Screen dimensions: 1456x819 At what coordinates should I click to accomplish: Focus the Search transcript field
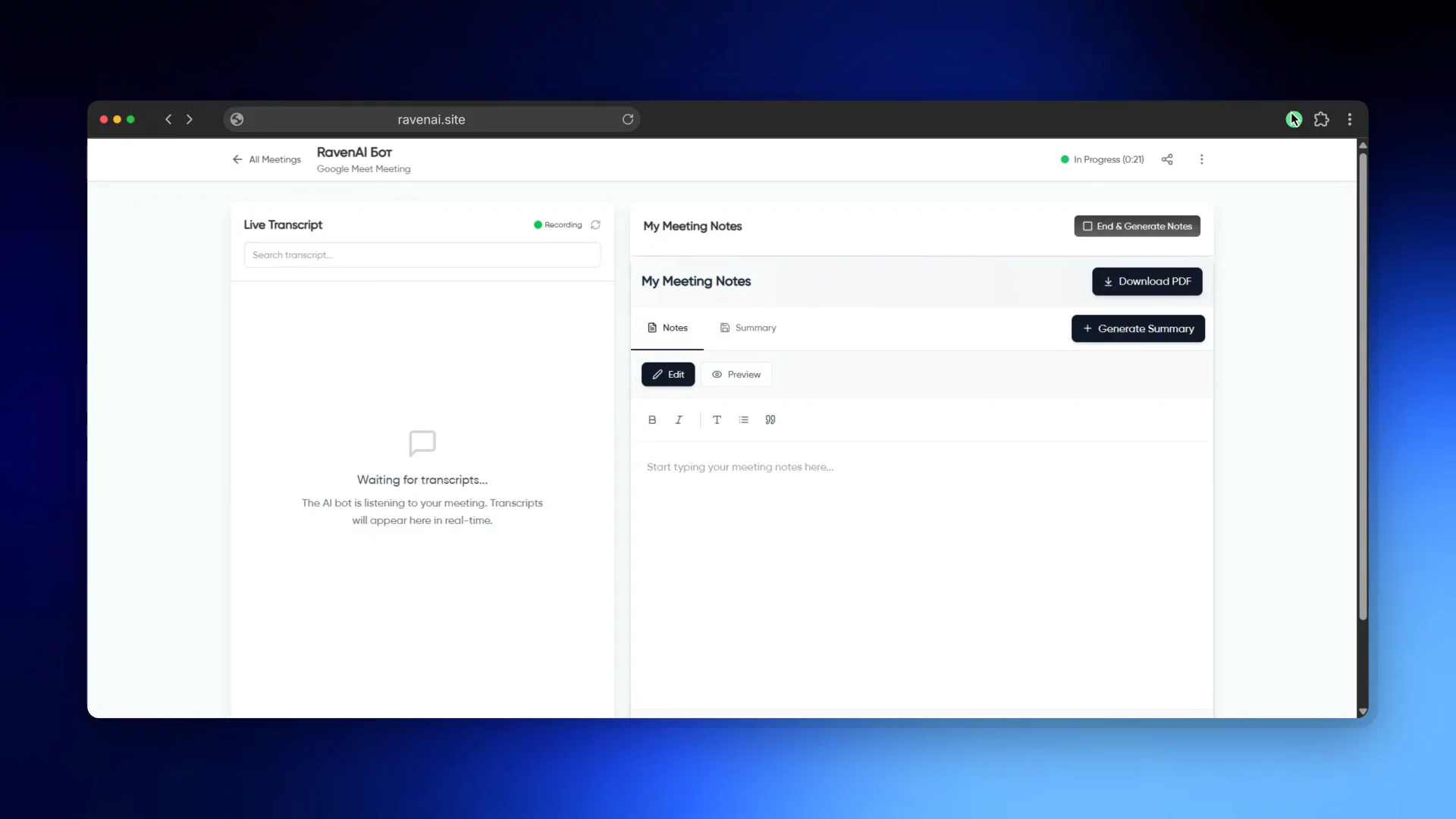(422, 255)
